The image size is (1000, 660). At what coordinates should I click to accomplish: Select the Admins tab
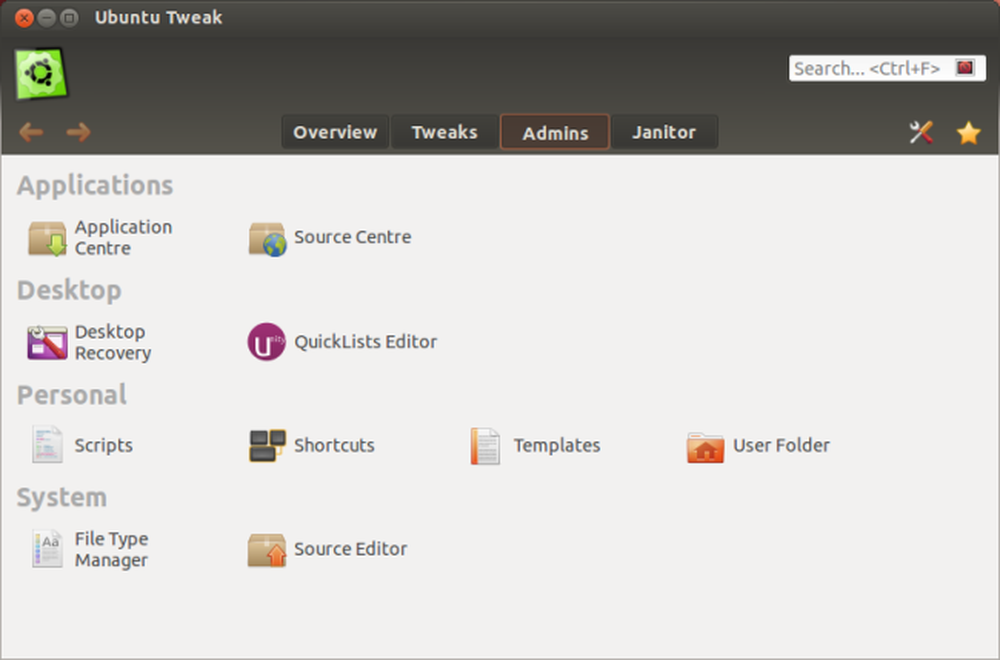coord(555,132)
